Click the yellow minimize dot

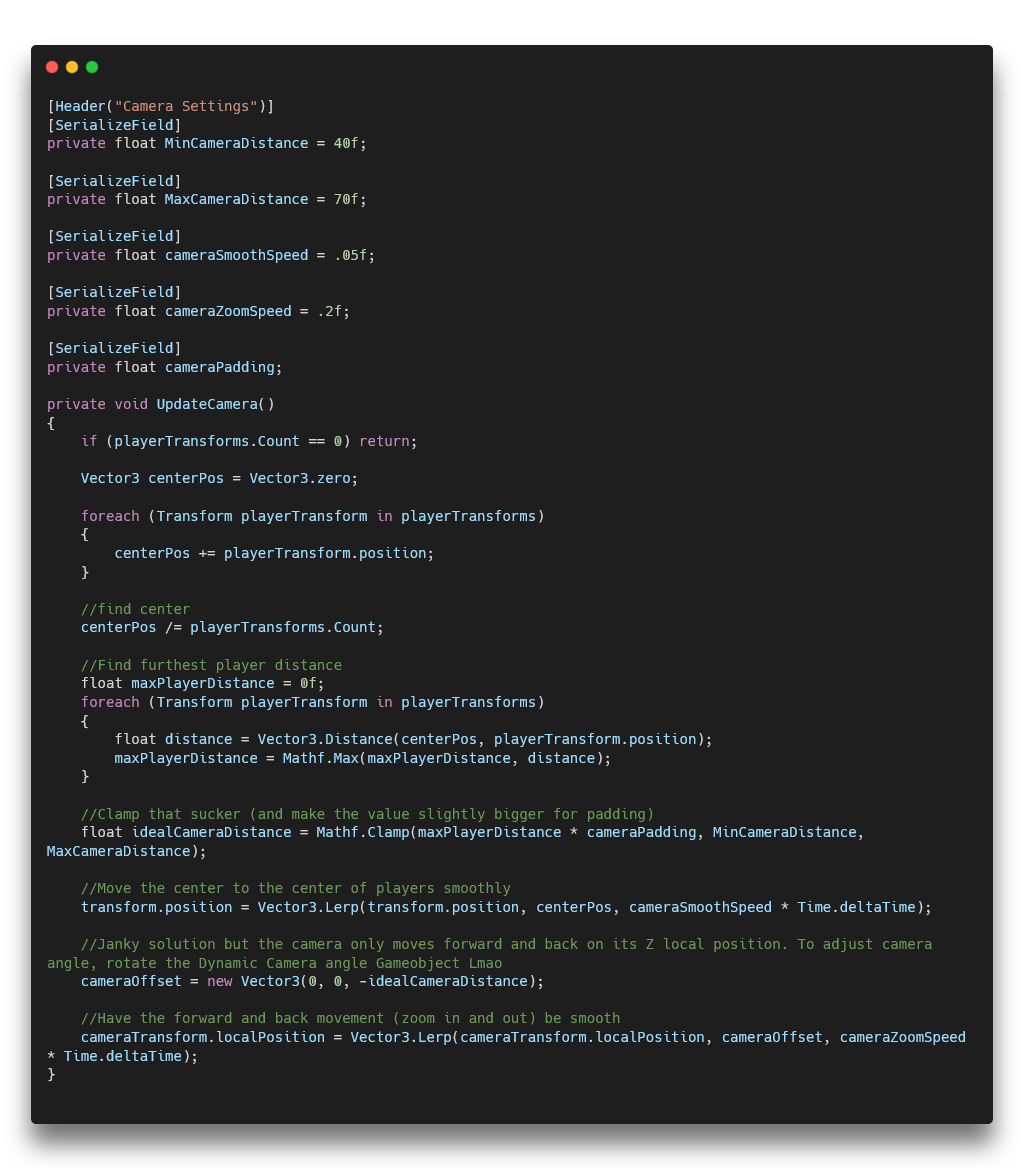pyautogui.click(x=72, y=67)
